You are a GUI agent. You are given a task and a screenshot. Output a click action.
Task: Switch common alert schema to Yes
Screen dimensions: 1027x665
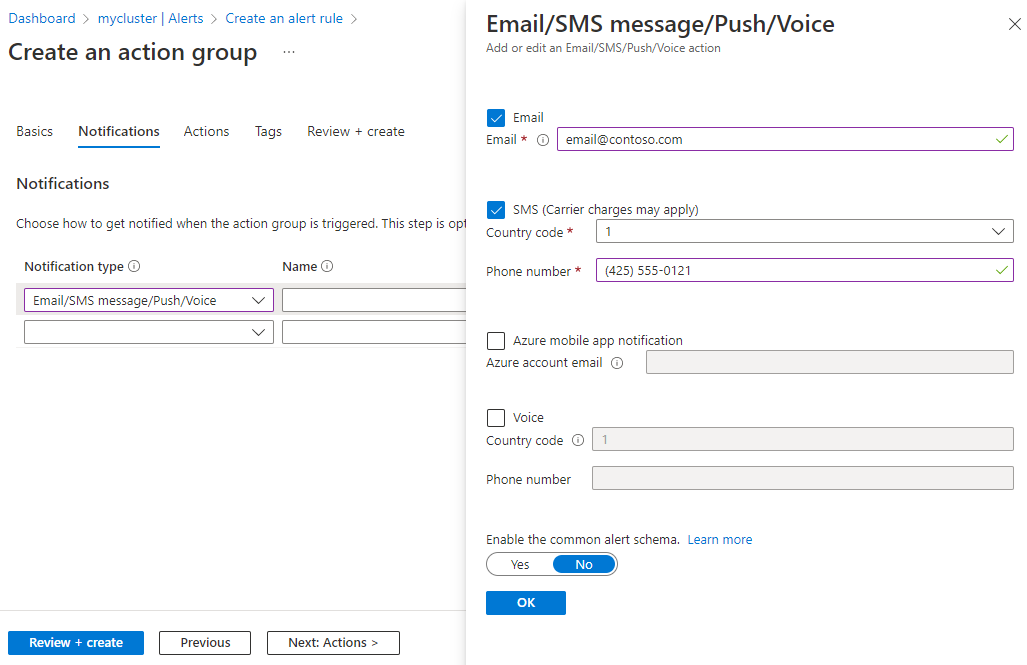tap(519, 564)
